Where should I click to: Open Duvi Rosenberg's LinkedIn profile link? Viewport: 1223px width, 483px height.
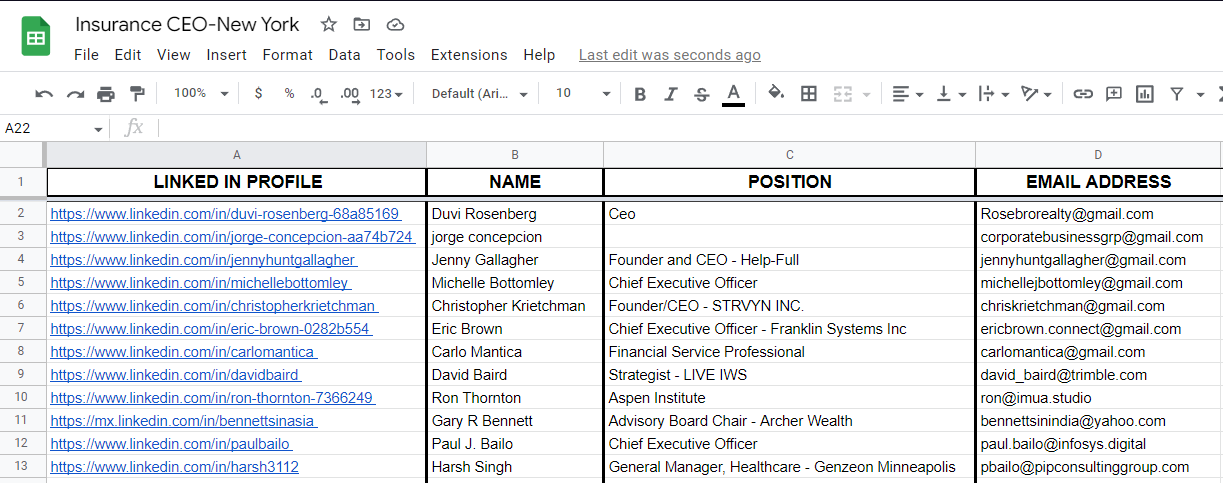[x=225, y=214]
